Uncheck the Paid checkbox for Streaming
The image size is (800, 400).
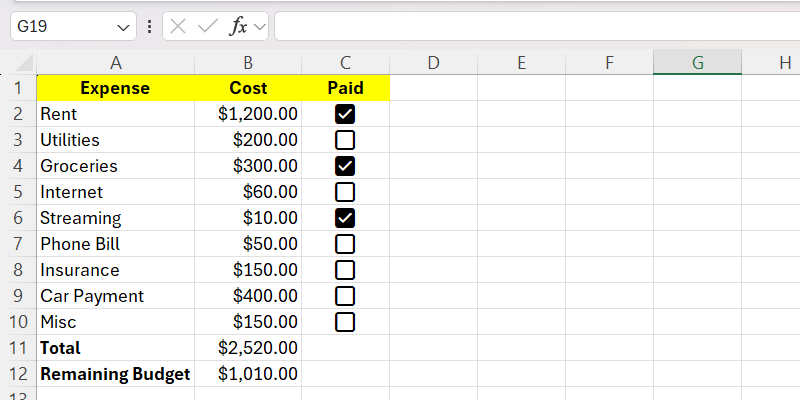[x=345, y=218]
